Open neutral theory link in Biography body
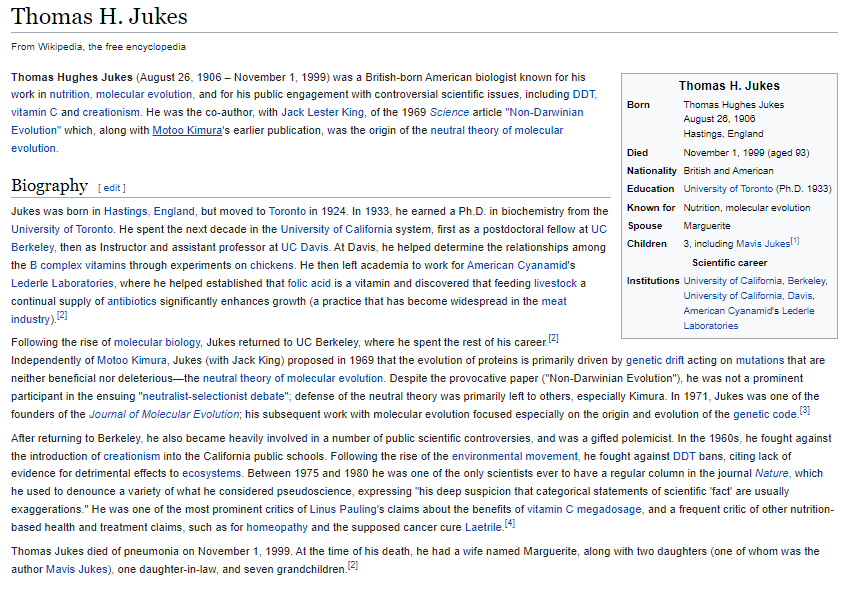 [x=293, y=379]
